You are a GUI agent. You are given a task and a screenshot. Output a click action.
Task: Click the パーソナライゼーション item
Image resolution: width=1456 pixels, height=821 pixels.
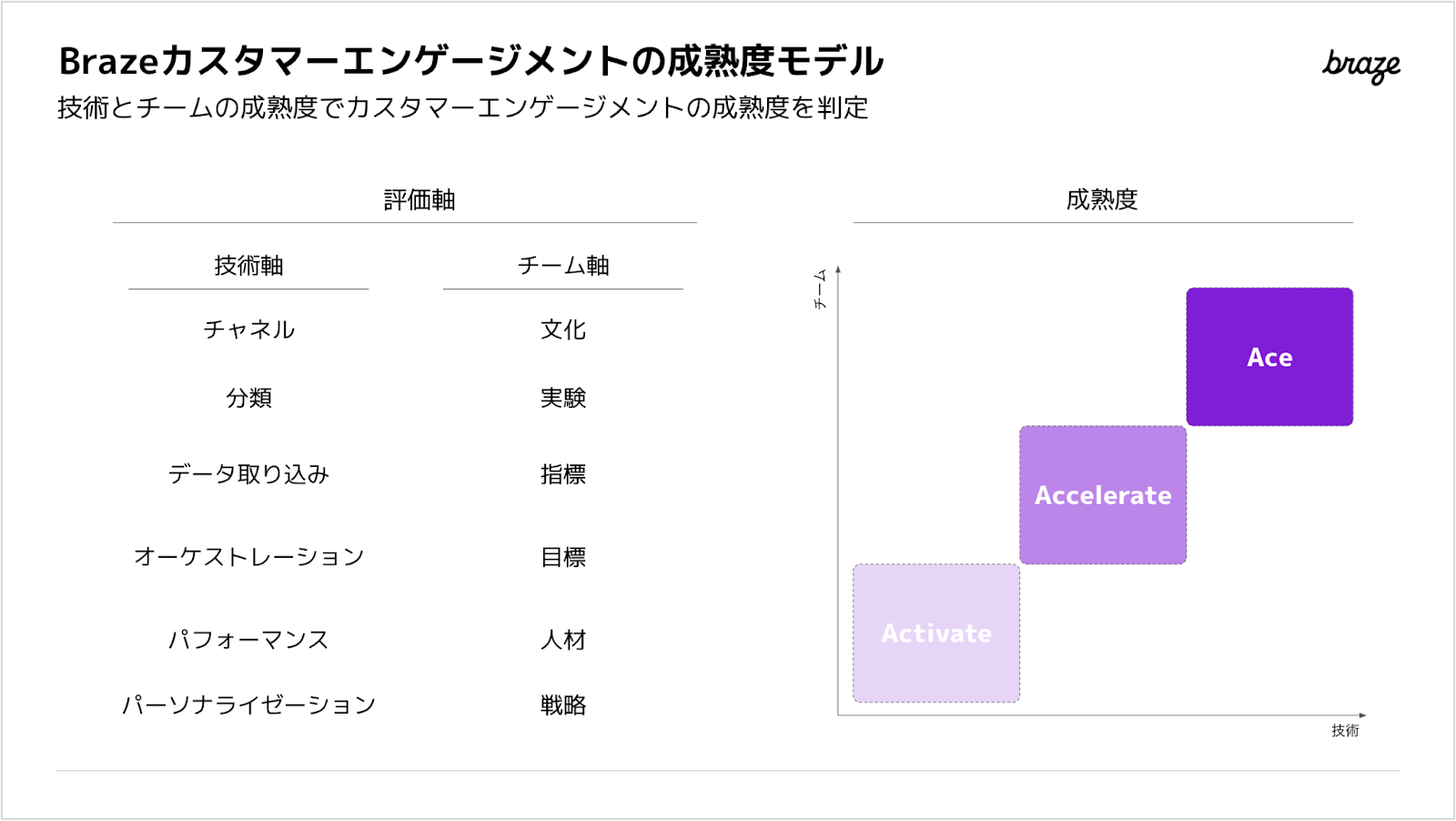pos(248,705)
